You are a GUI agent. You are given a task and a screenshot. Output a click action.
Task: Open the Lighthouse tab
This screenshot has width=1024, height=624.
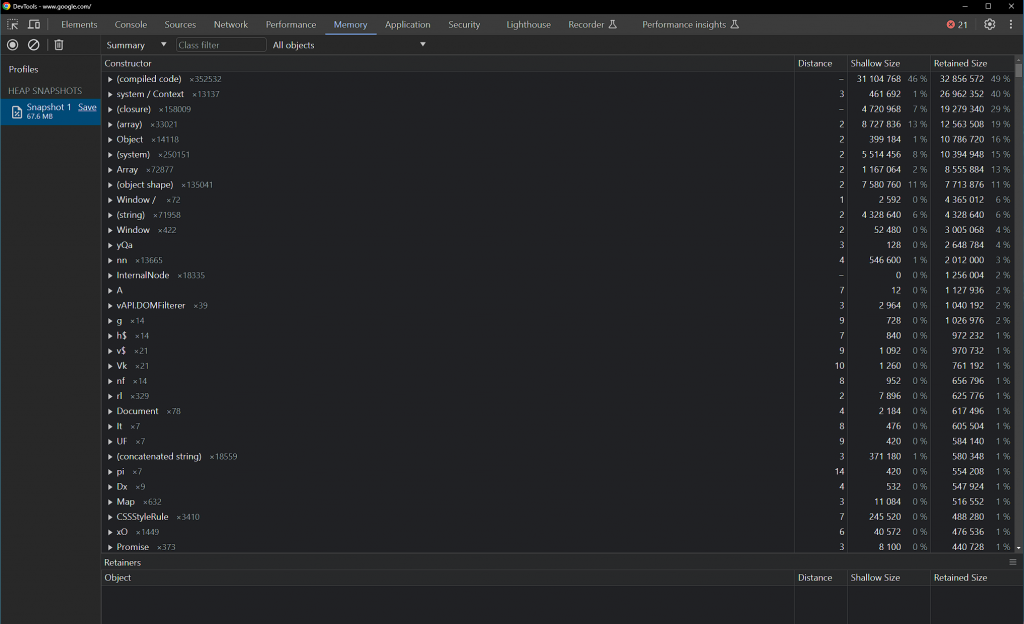pos(527,24)
